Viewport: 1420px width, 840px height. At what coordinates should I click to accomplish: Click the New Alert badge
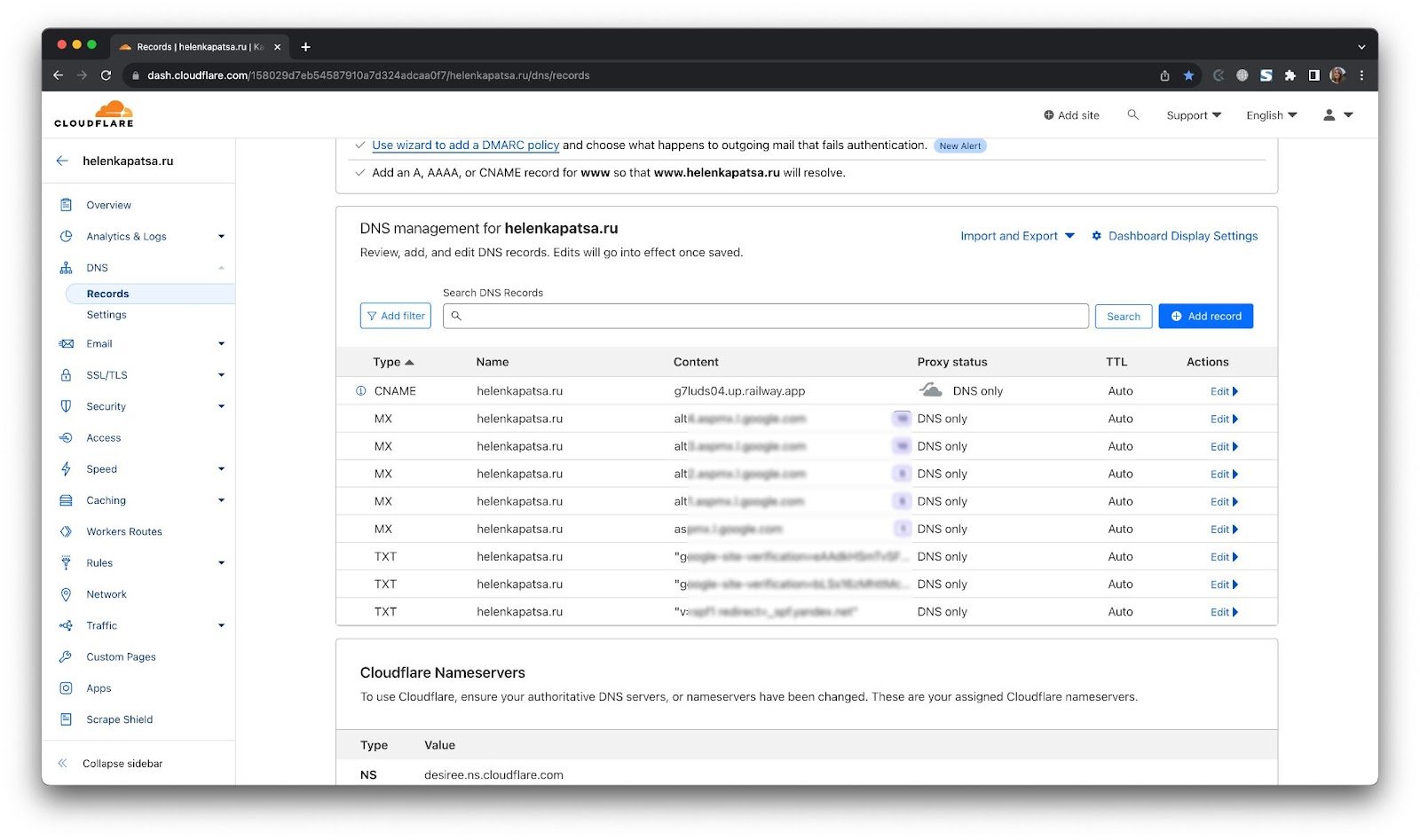[x=959, y=145]
